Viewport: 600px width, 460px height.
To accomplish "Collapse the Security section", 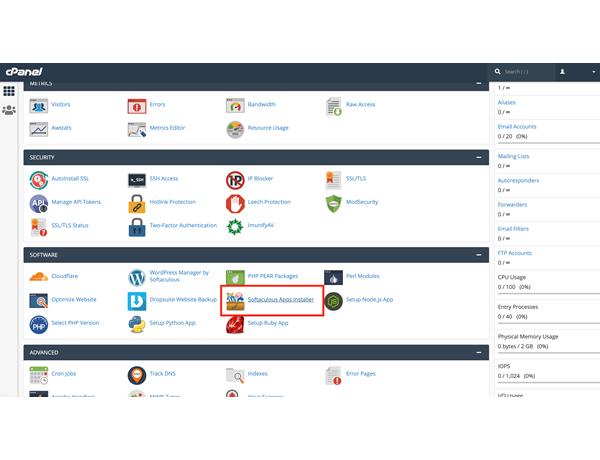I will pos(479,157).
